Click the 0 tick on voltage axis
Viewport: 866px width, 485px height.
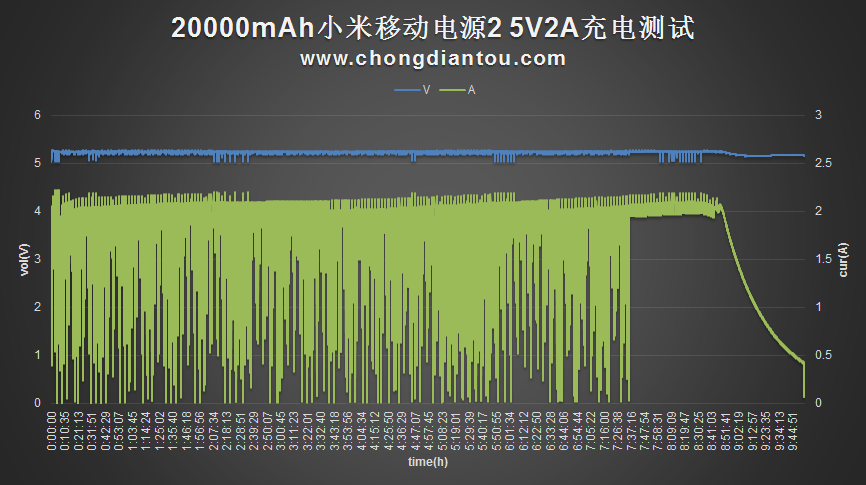(x=38, y=403)
